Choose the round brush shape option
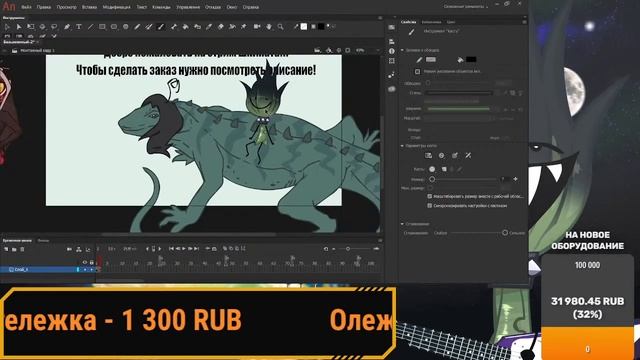 click(432, 169)
